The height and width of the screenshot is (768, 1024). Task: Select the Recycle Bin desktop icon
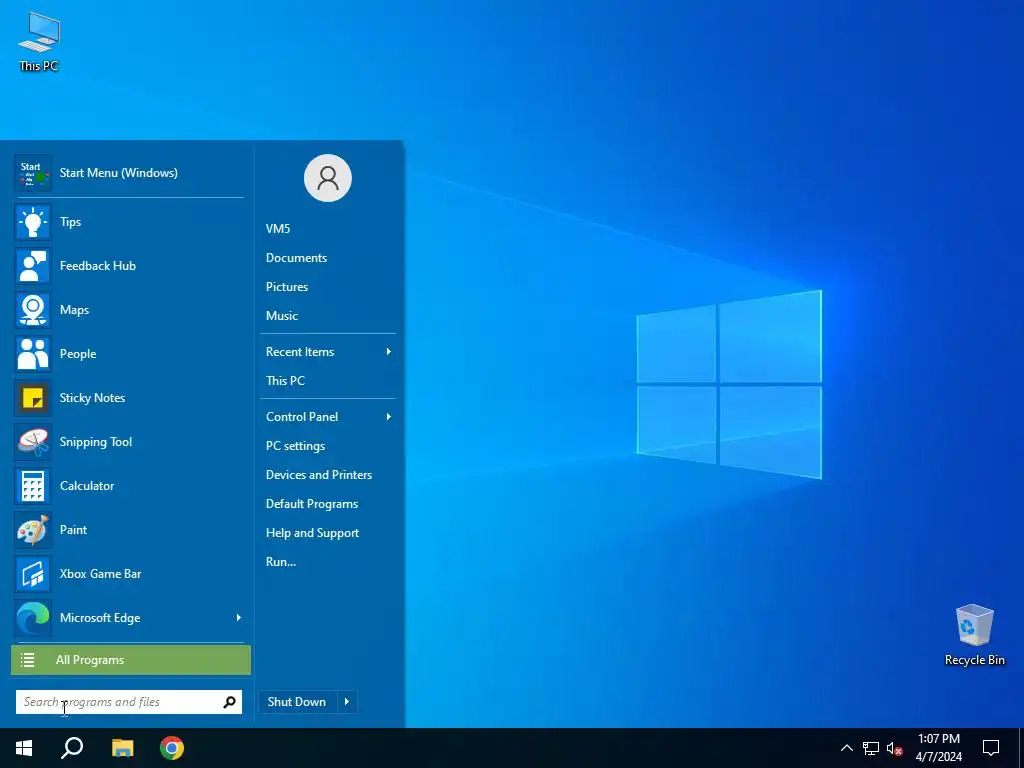point(974,635)
